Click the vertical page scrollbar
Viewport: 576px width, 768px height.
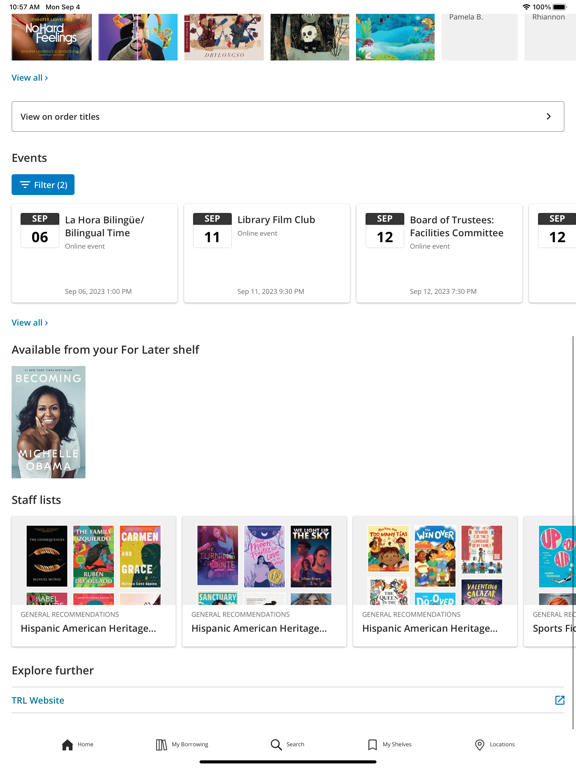(x=573, y=532)
